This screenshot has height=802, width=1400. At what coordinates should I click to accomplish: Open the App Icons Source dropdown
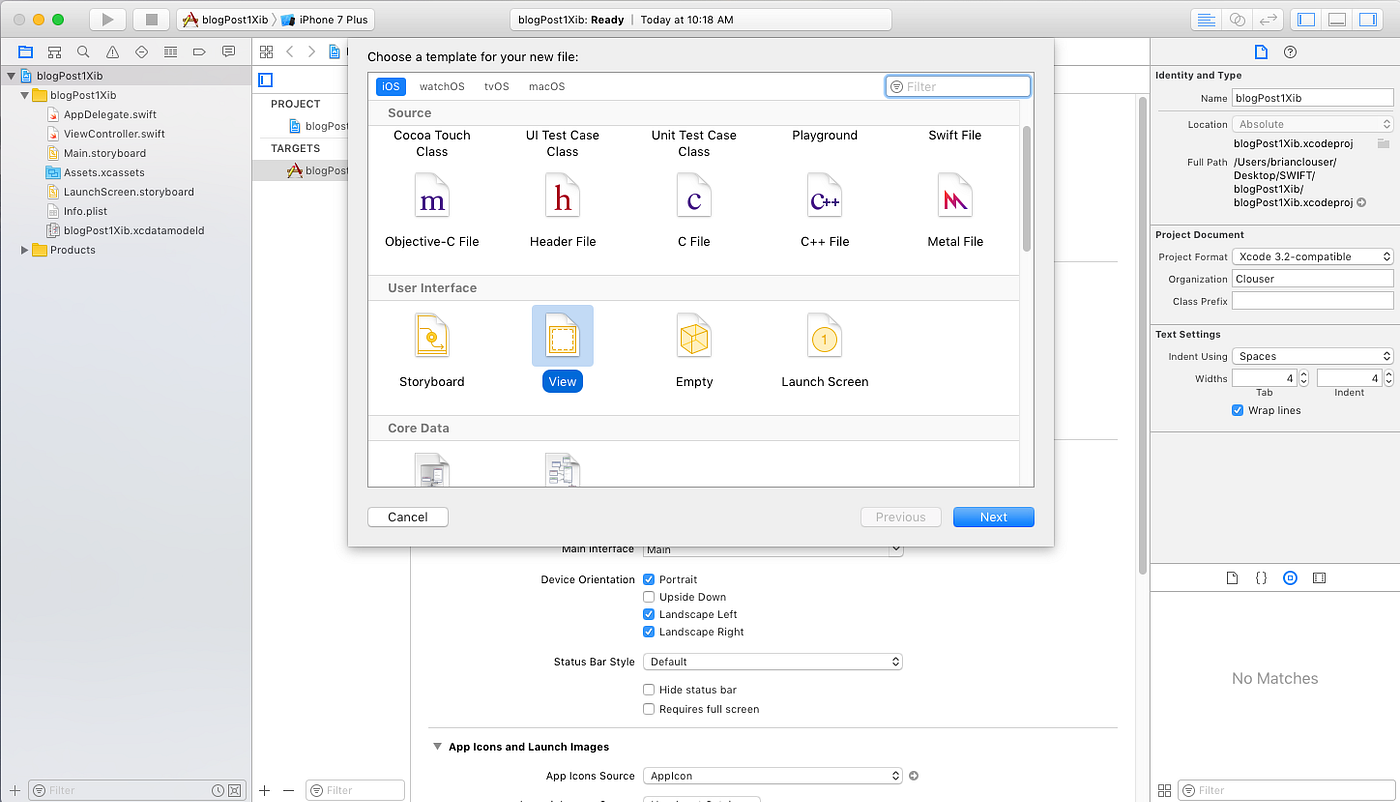click(x=773, y=775)
